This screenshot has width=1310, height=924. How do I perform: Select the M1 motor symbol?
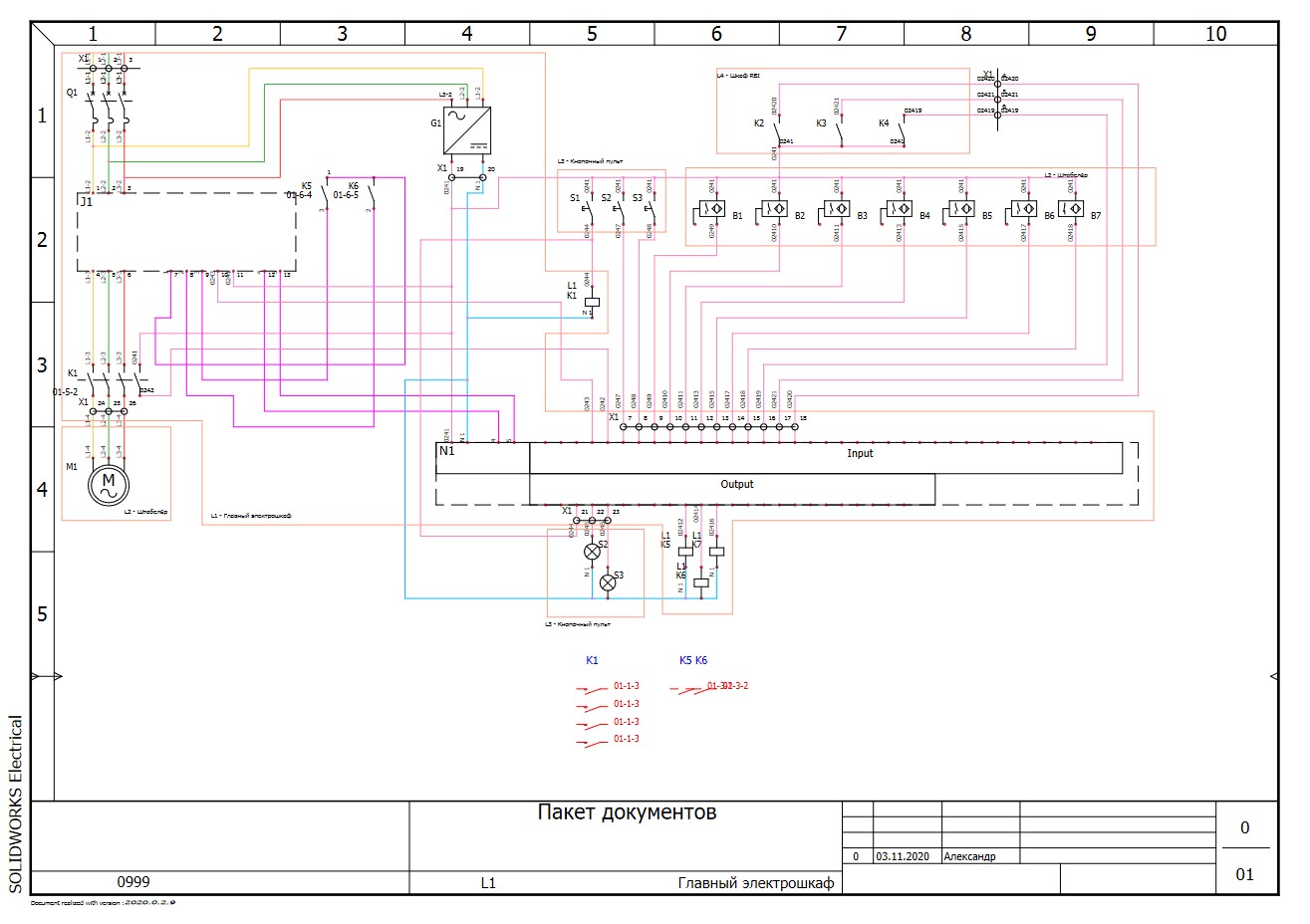pos(109,484)
